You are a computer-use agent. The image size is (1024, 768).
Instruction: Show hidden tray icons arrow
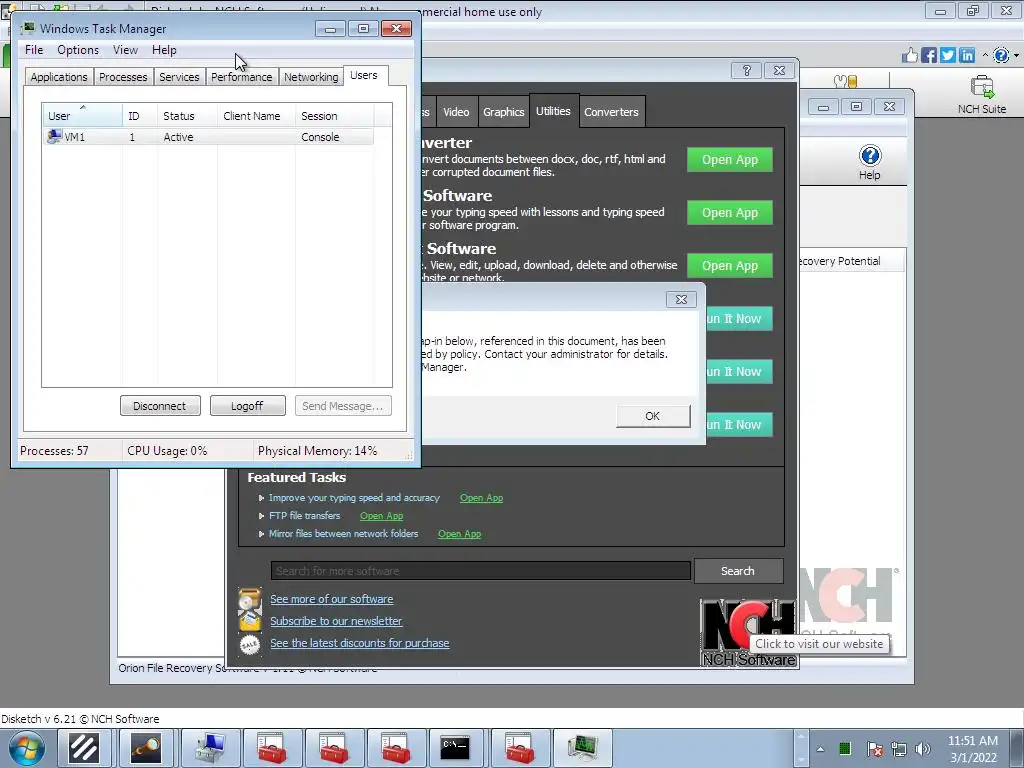(x=820, y=749)
